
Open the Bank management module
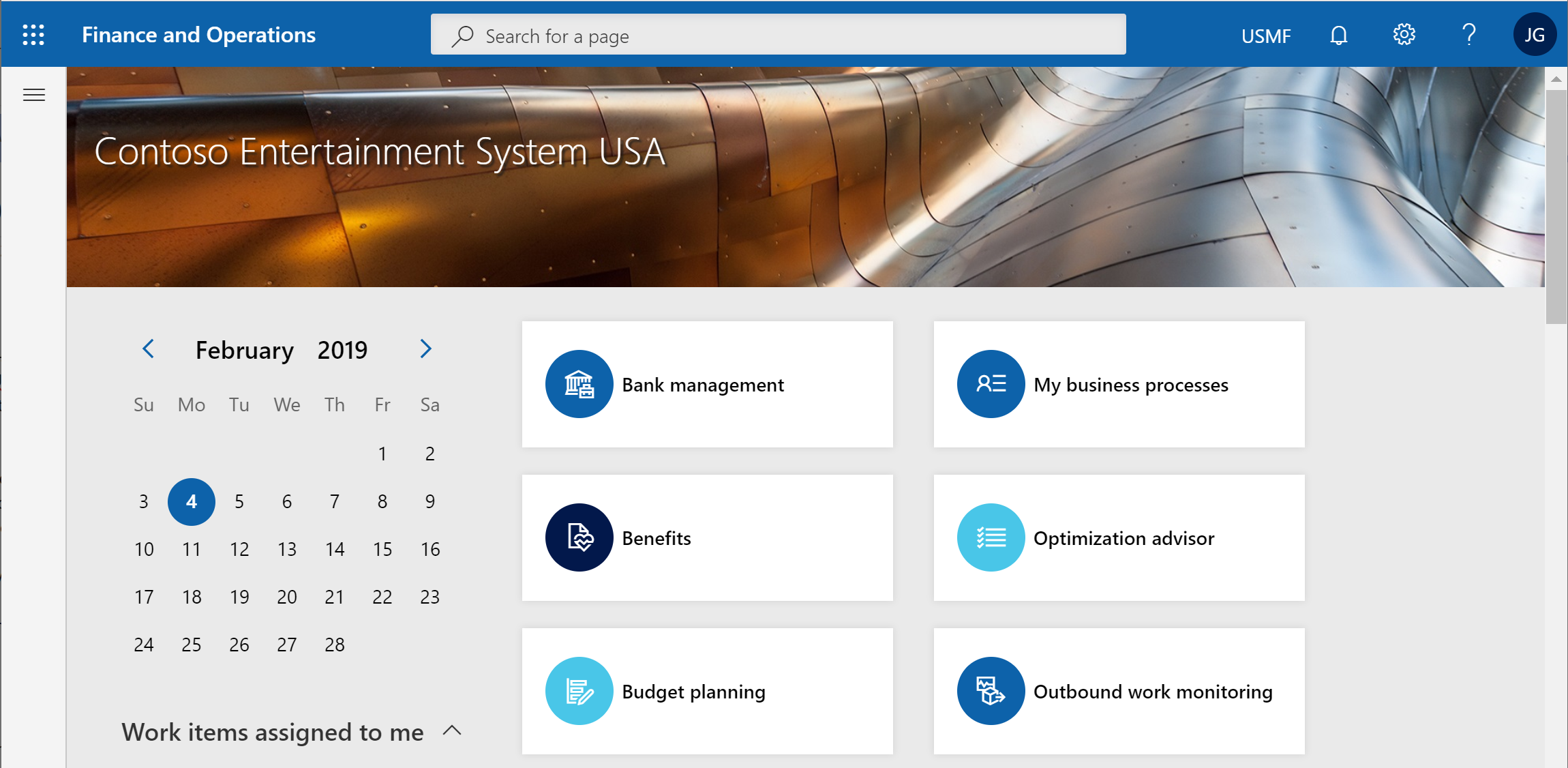(x=707, y=384)
